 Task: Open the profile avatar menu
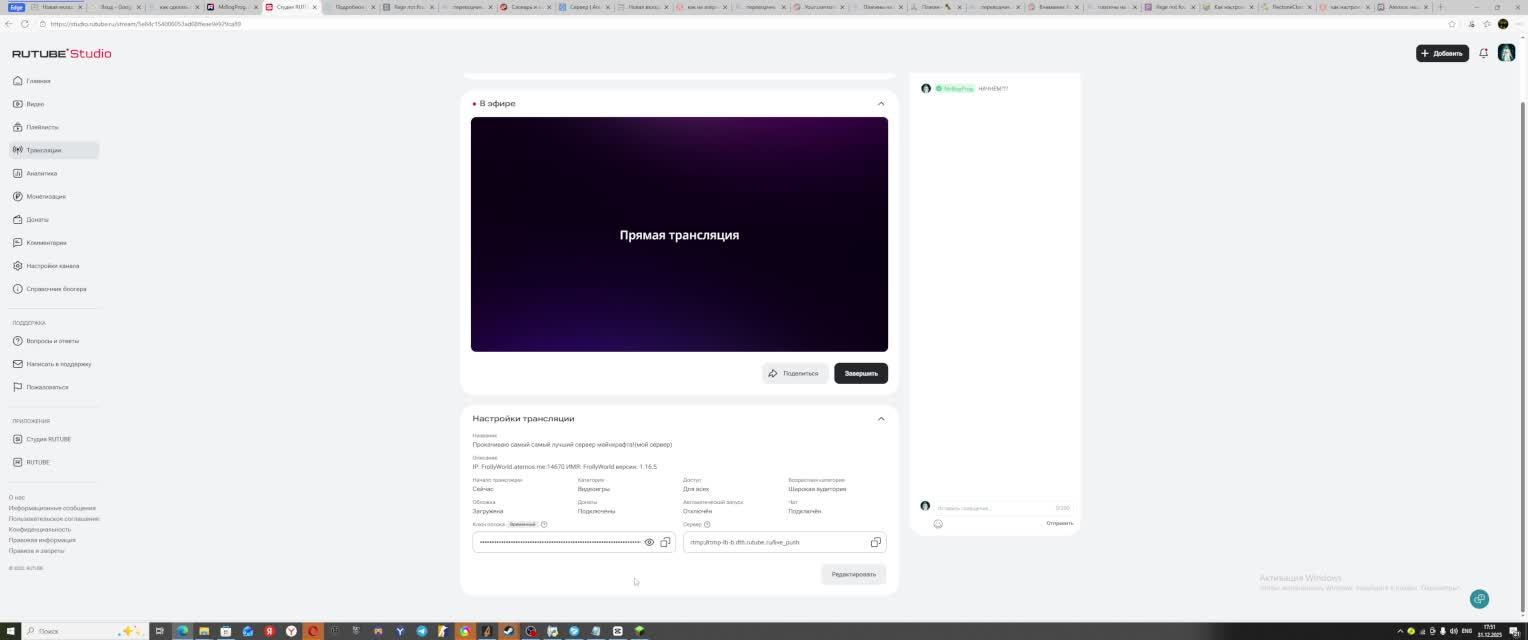click(x=1506, y=53)
